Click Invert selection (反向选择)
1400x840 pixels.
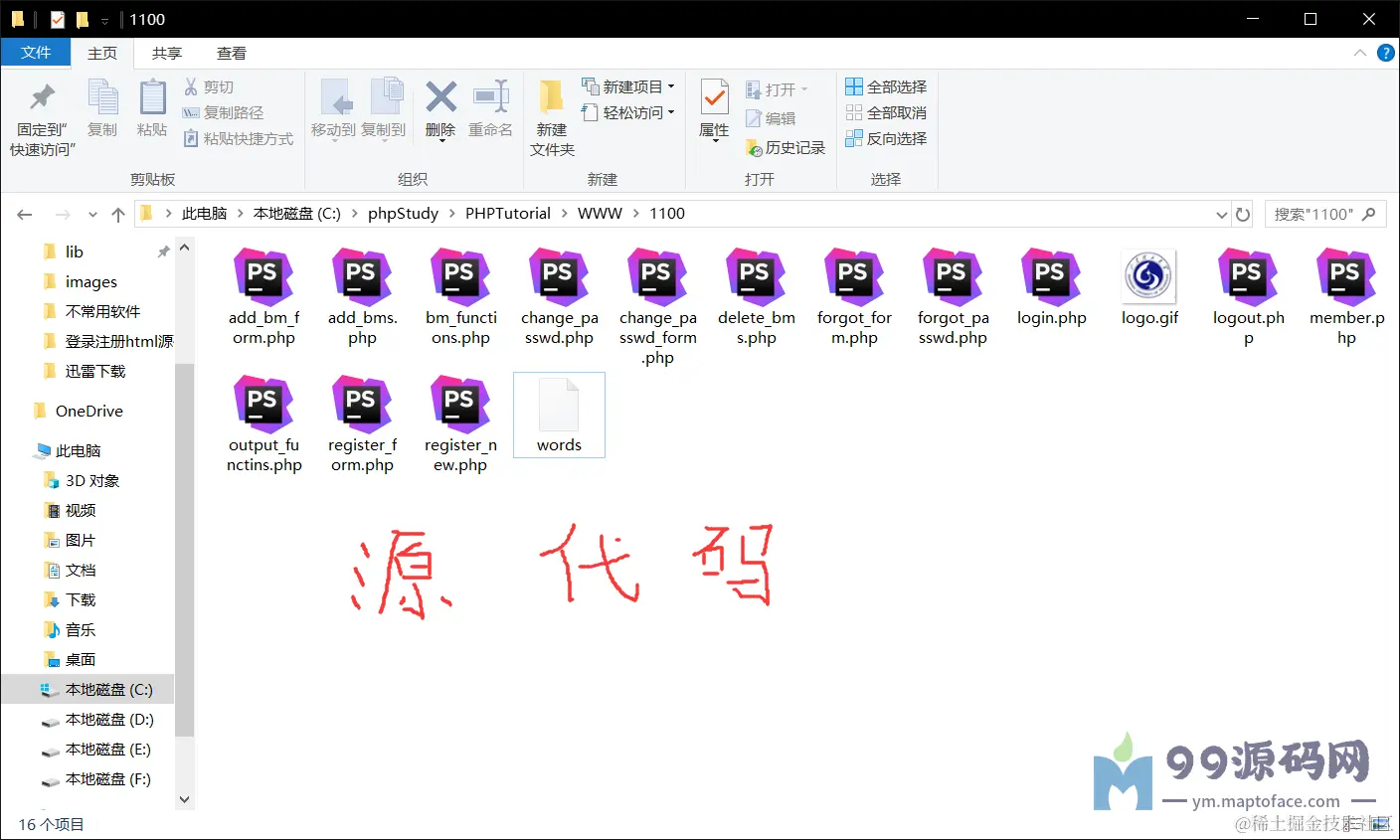pyautogui.click(x=886, y=138)
